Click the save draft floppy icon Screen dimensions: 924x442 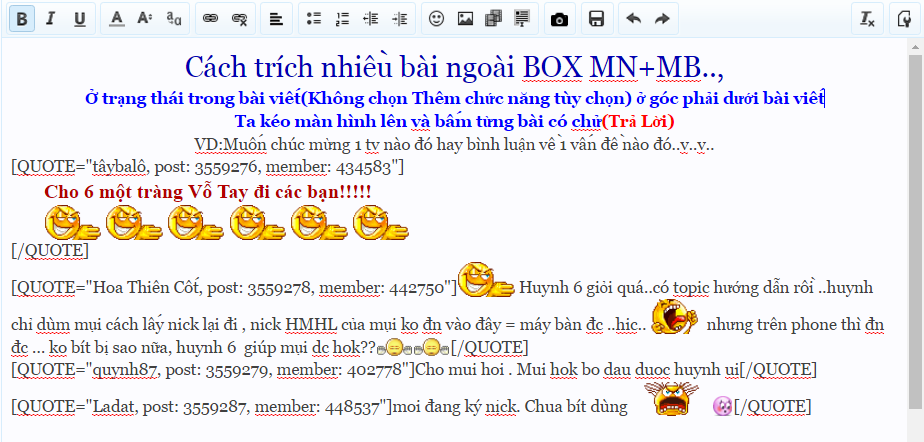point(596,19)
